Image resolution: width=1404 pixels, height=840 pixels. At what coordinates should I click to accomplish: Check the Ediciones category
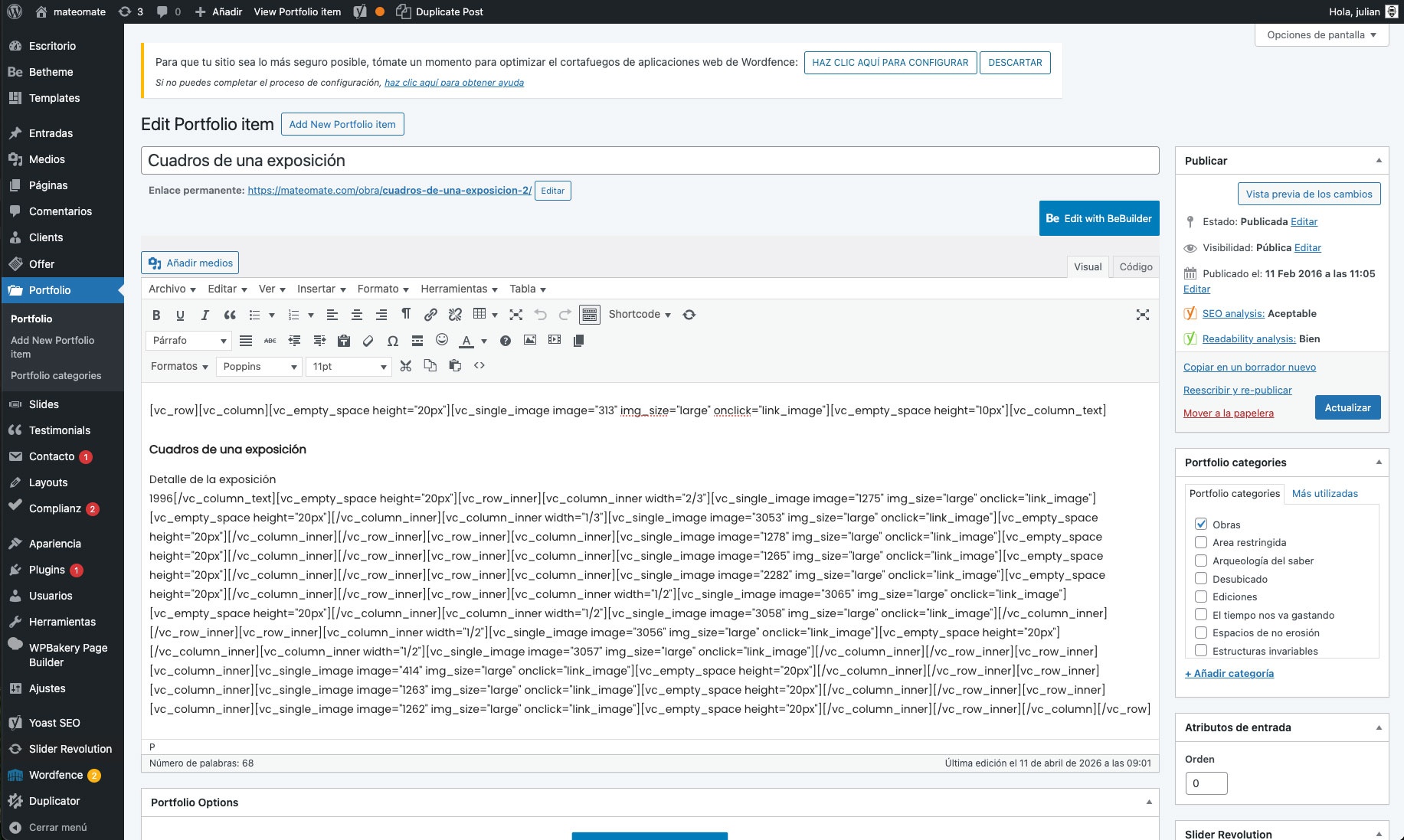click(x=1201, y=596)
